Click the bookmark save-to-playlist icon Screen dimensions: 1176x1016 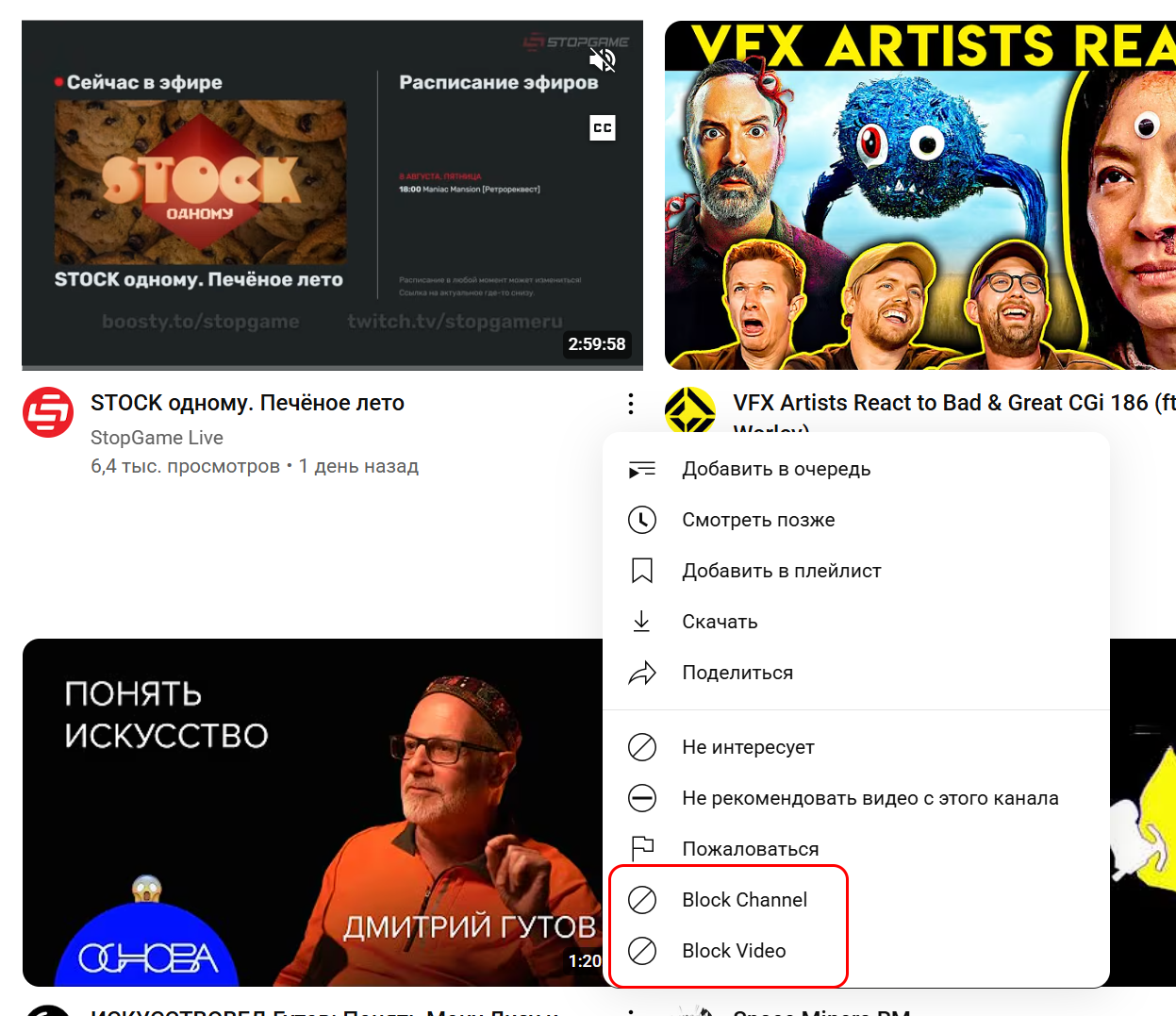click(x=642, y=571)
